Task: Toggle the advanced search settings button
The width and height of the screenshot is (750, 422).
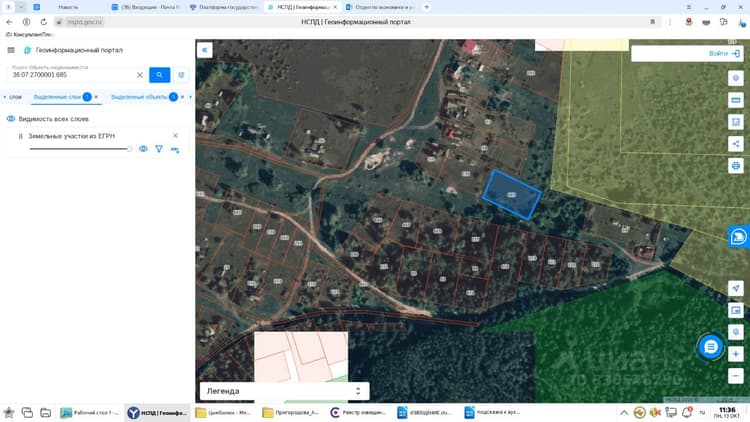Action: pos(181,75)
